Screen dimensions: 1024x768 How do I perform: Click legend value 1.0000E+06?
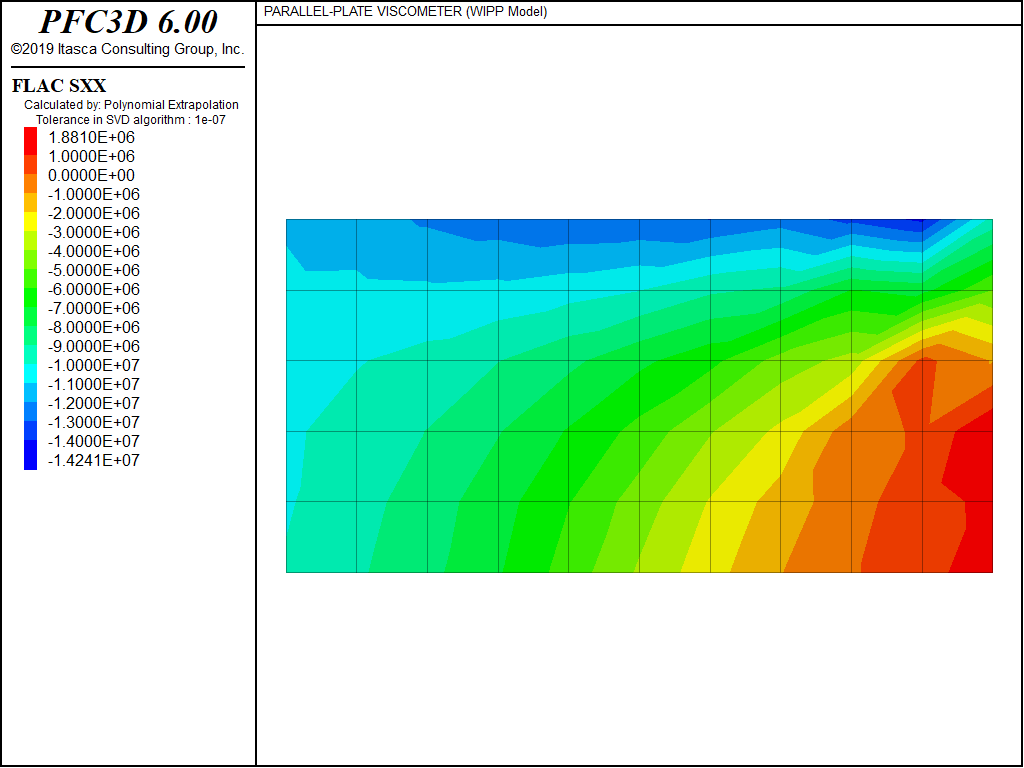[91, 156]
